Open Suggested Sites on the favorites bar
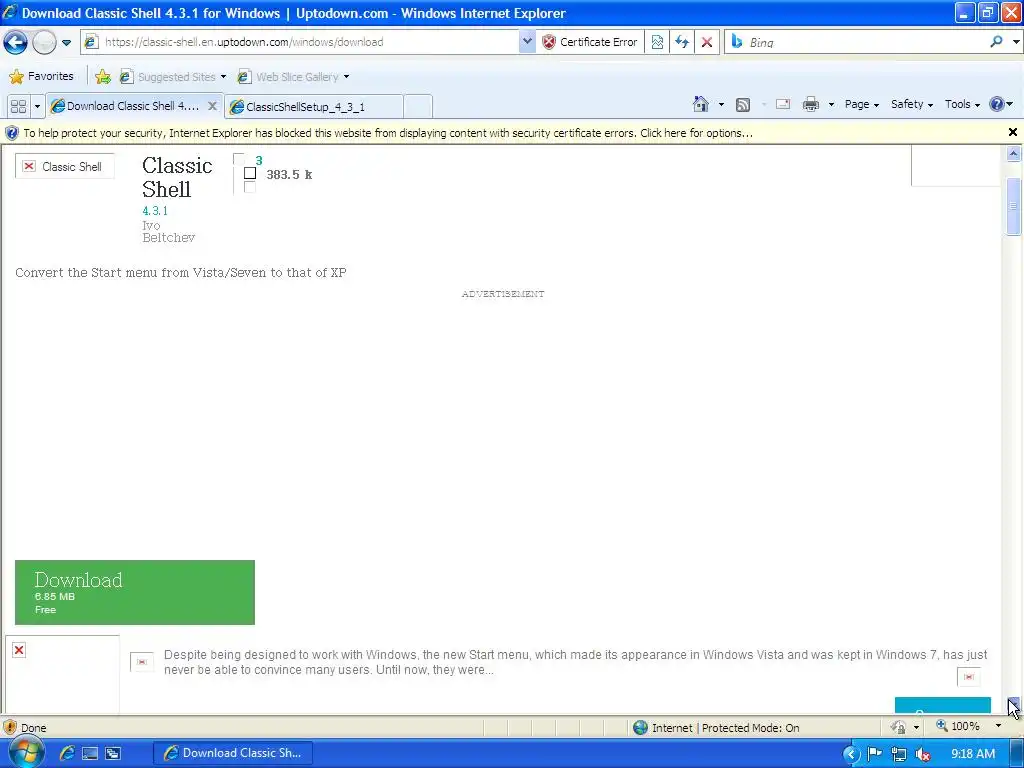1024x768 pixels. pos(173,77)
